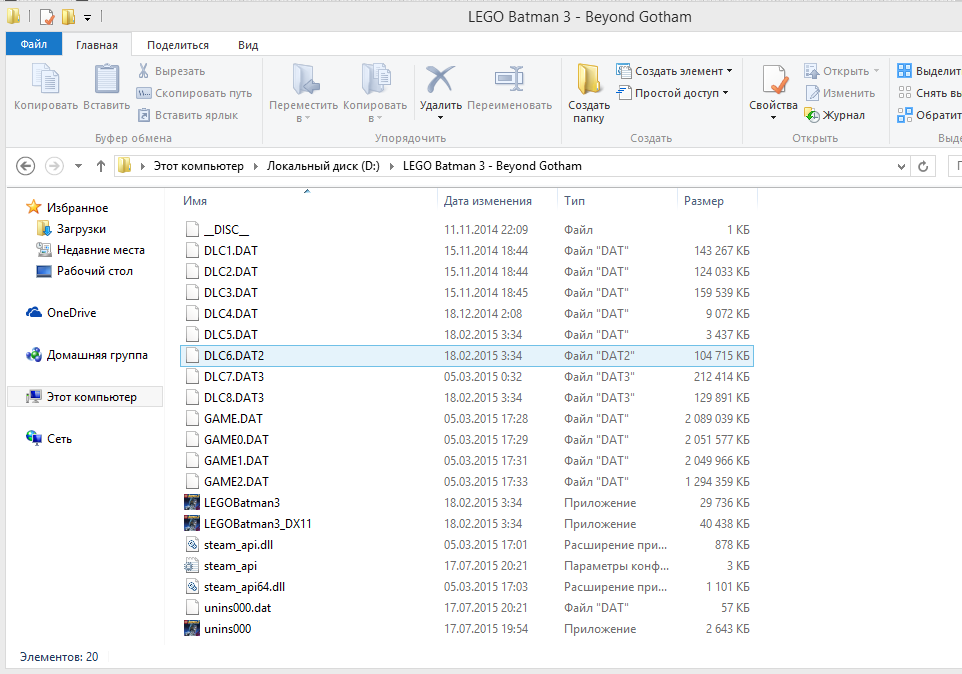Click the Удалить red X icon

click(440, 81)
